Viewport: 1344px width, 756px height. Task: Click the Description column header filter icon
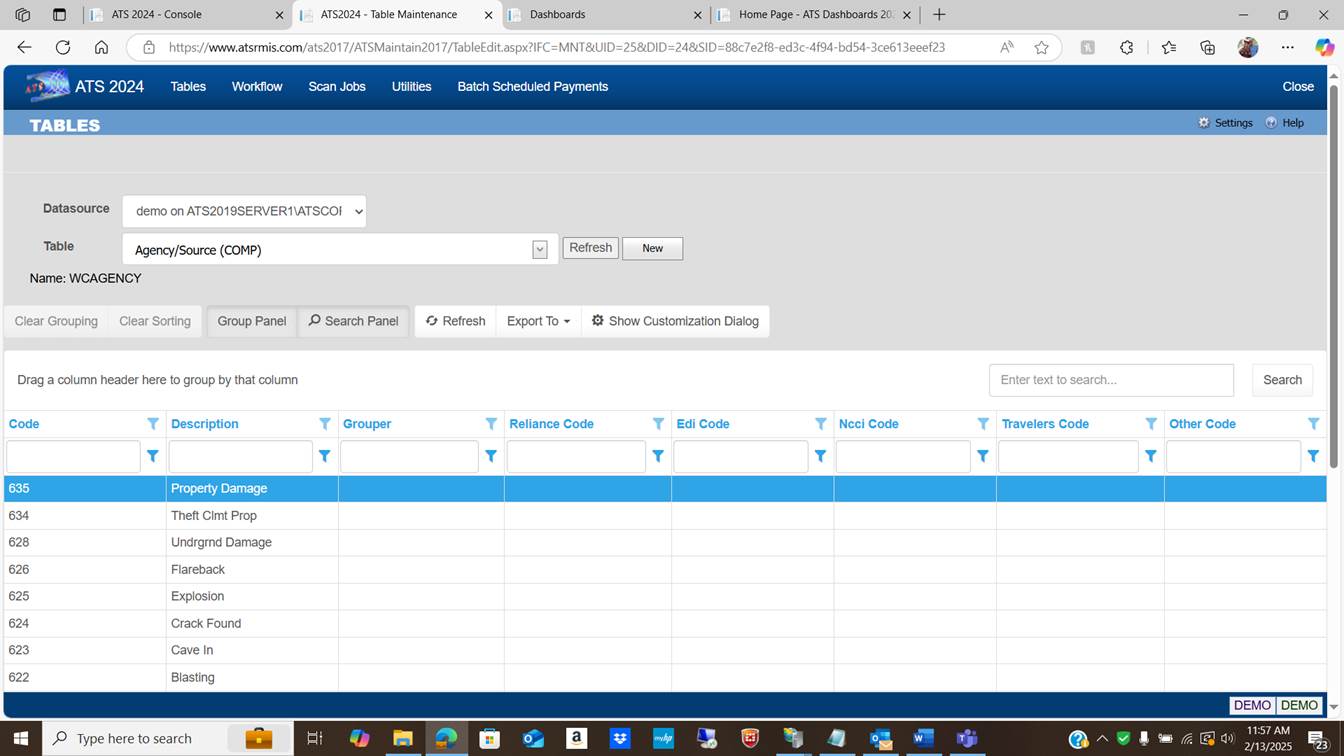tap(325, 424)
